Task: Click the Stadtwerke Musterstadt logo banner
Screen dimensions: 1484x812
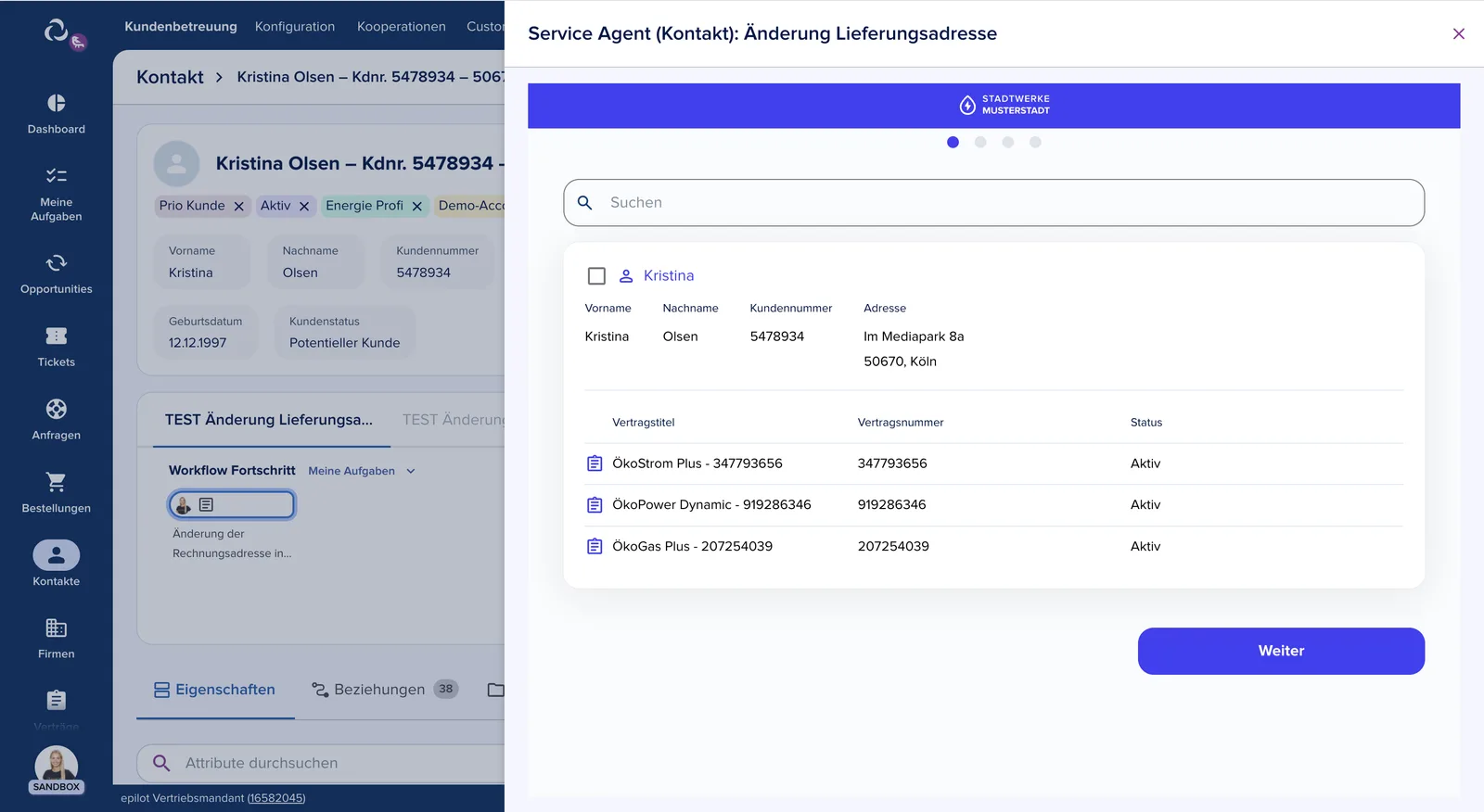Action: pyautogui.click(x=1004, y=105)
